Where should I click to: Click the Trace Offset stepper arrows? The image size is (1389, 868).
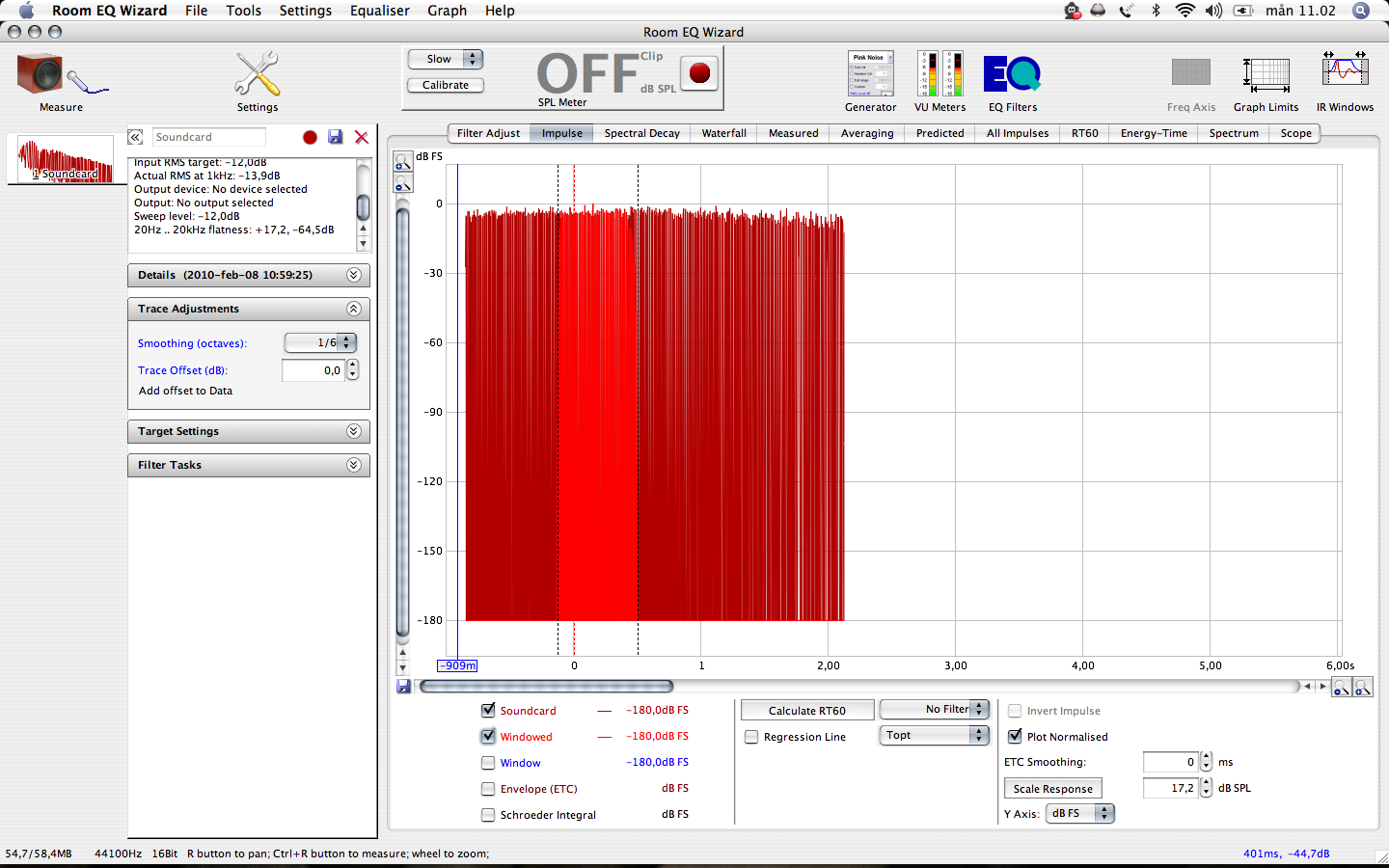tap(352, 370)
